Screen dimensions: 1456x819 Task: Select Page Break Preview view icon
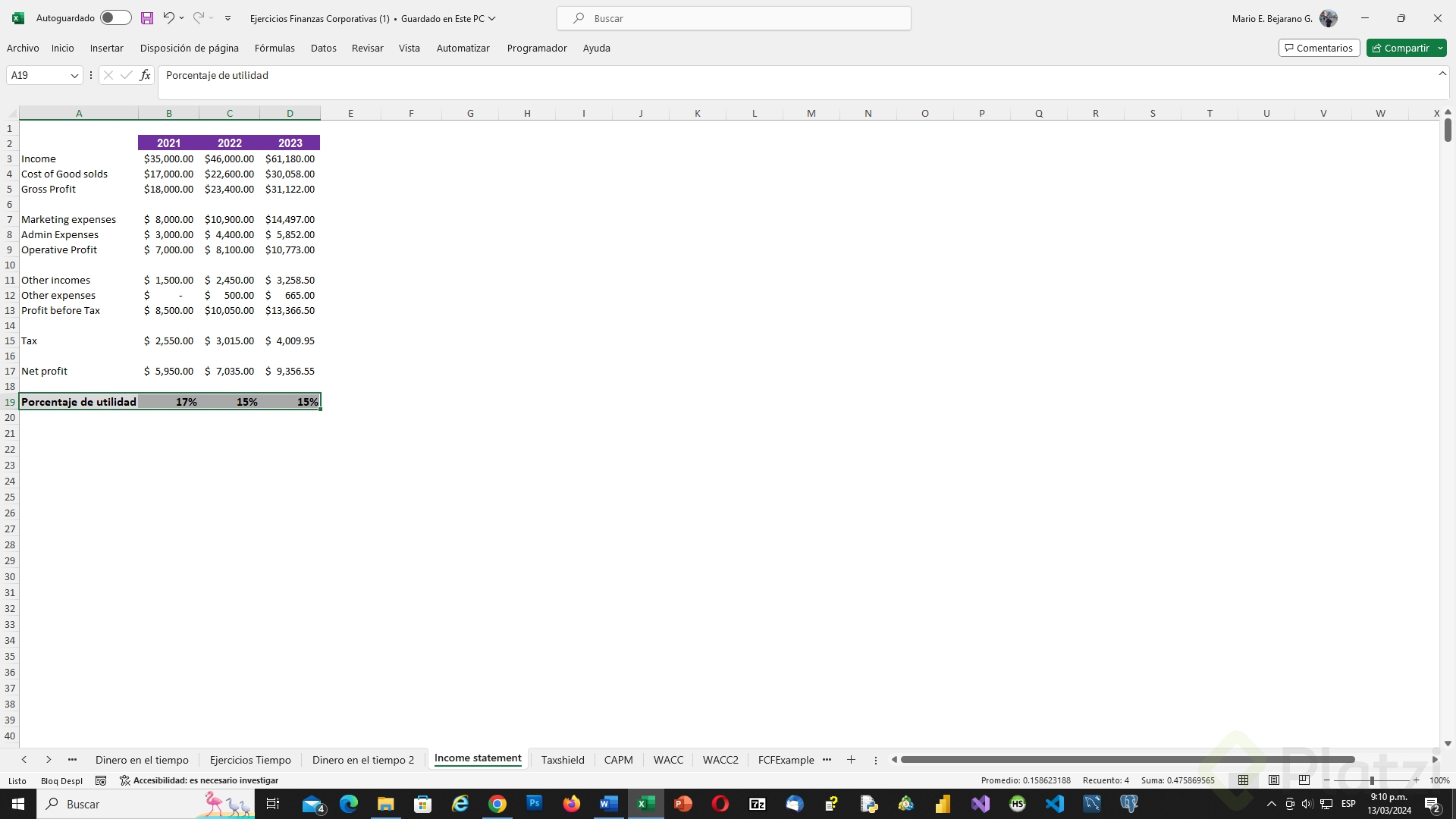[1304, 780]
